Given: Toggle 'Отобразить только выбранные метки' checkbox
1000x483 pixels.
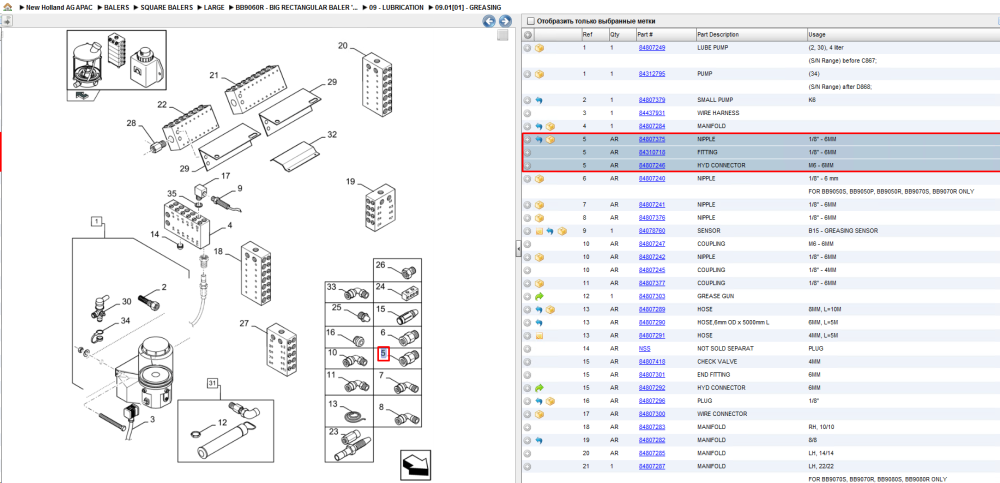Looking at the screenshot, I should [530, 21].
